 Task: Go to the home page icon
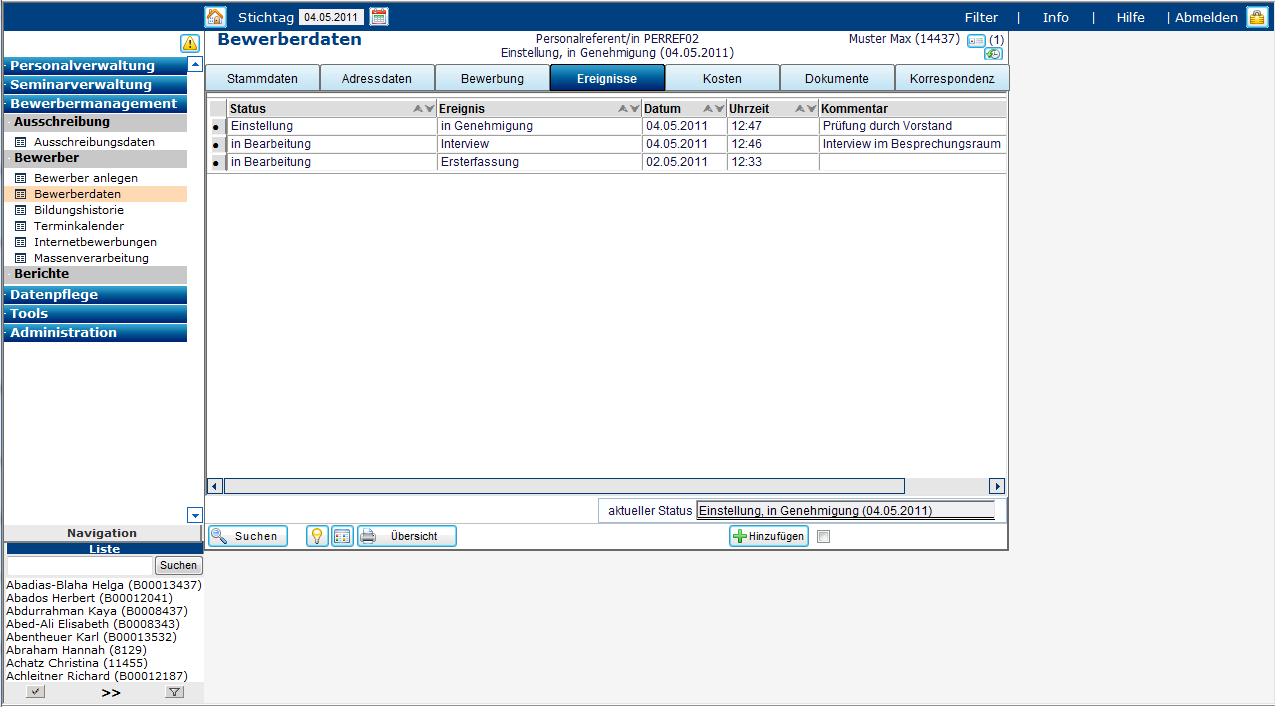tap(215, 16)
